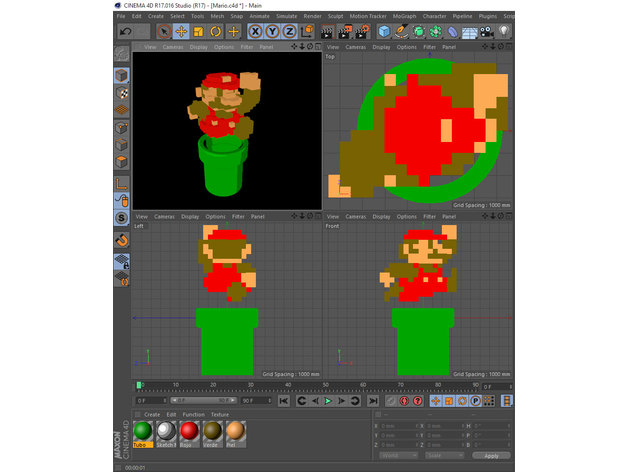The width and height of the screenshot is (628, 472).
Task: Open View menu of Left viewport
Action: (x=142, y=216)
